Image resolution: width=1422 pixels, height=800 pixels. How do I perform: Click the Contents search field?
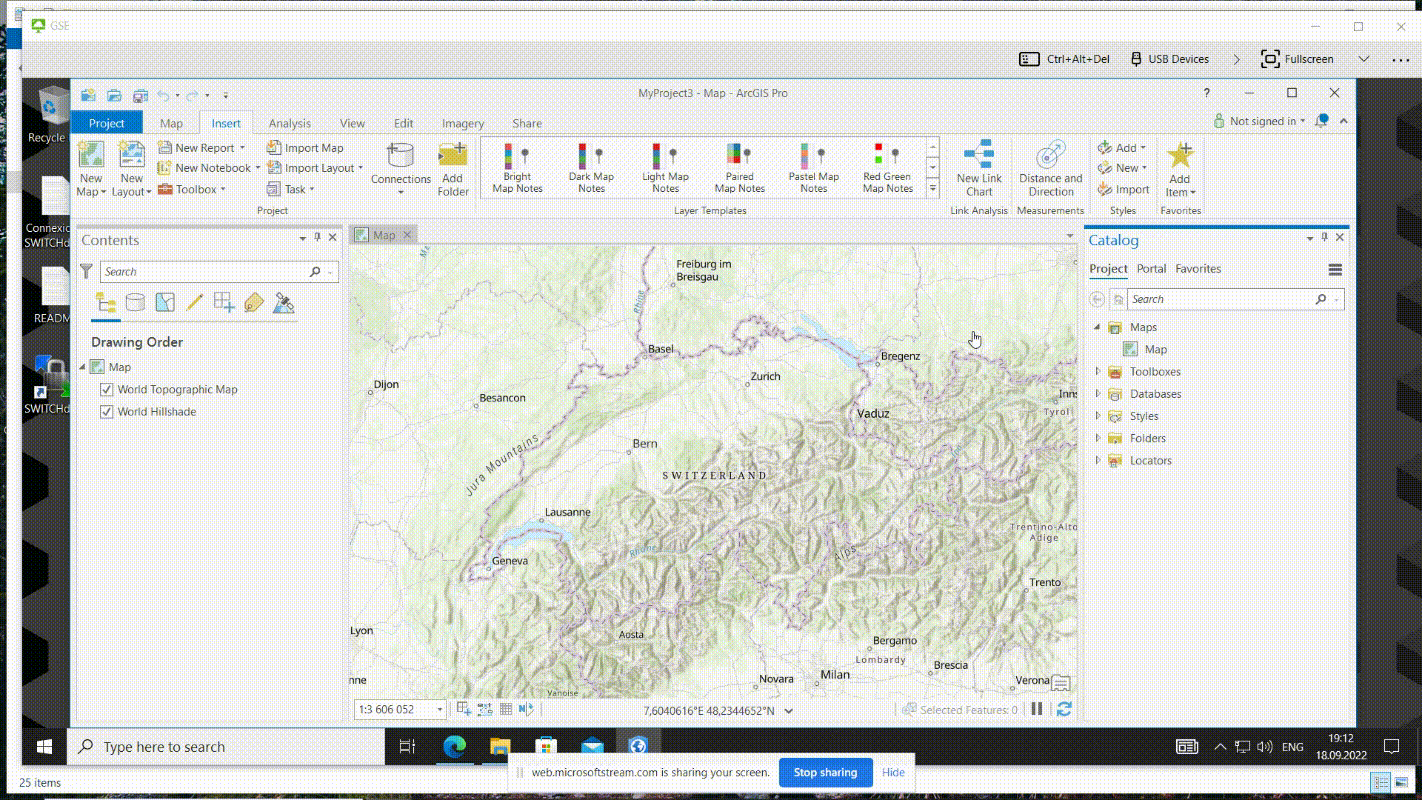pos(205,272)
